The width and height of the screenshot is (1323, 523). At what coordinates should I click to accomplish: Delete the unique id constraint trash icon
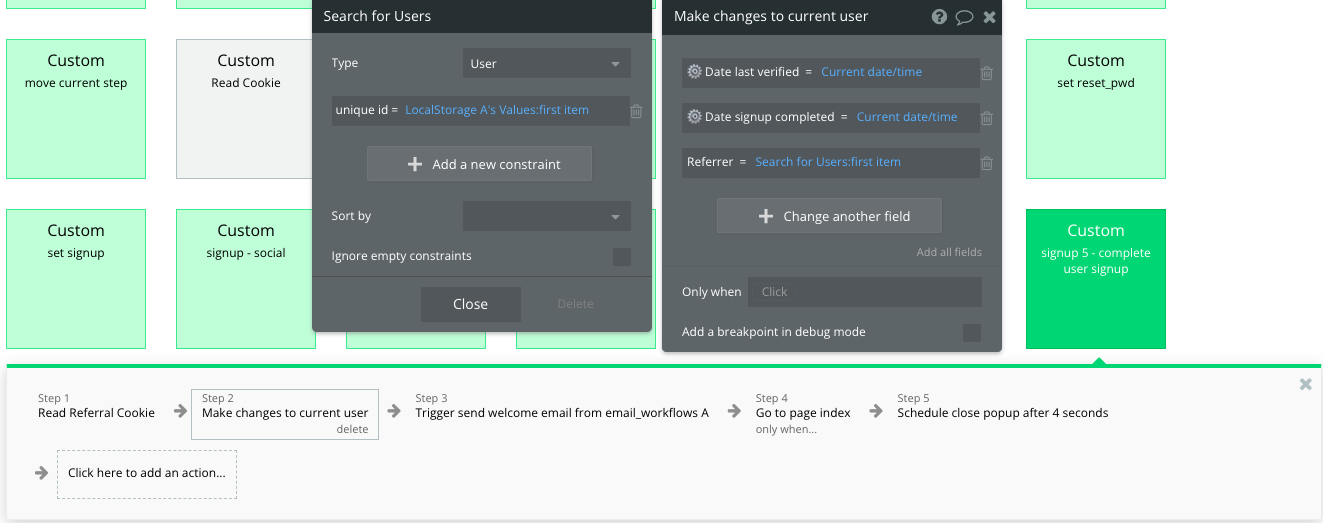pyautogui.click(x=637, y=111)
